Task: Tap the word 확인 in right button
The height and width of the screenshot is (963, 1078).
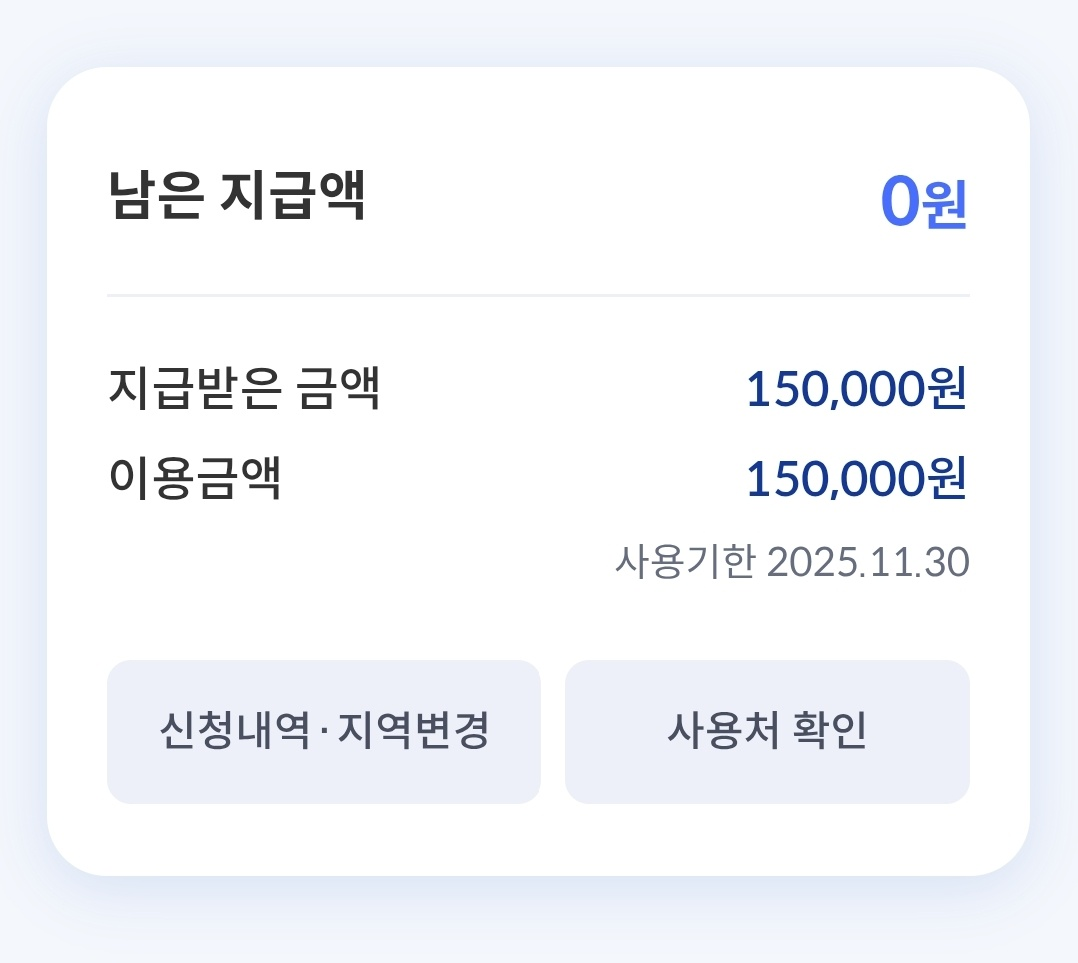Action: (829, 731)
